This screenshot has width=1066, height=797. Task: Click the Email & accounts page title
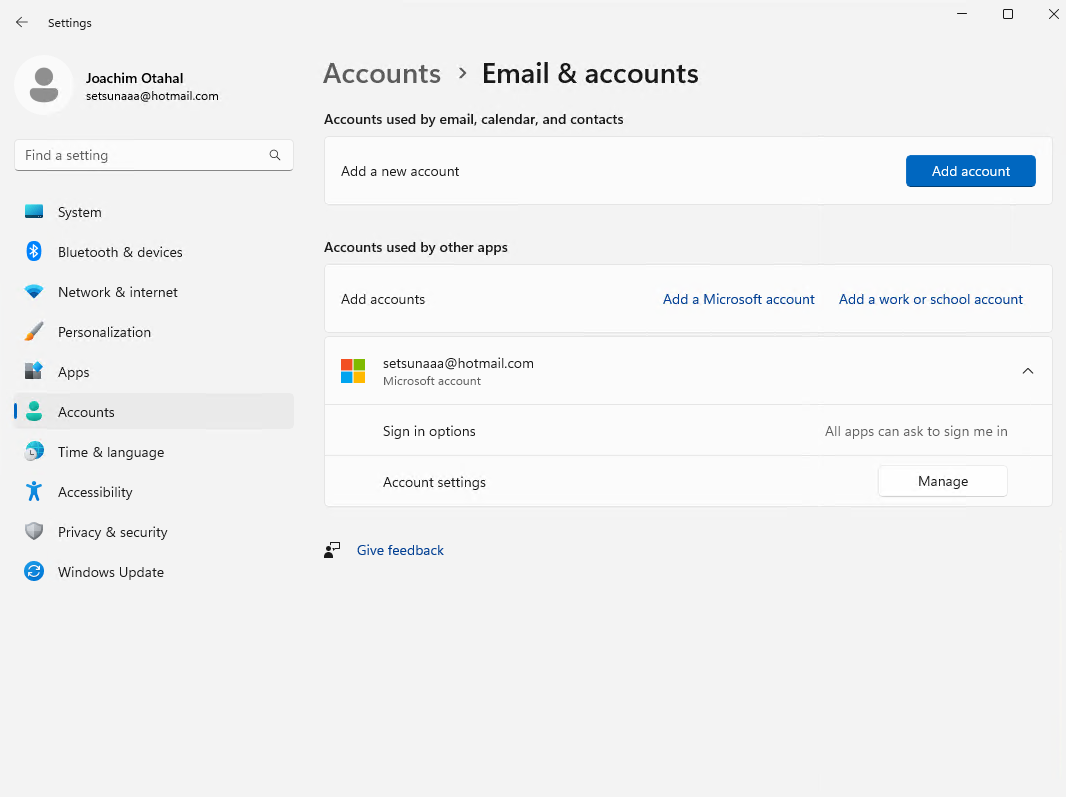[x=590, y=73]
